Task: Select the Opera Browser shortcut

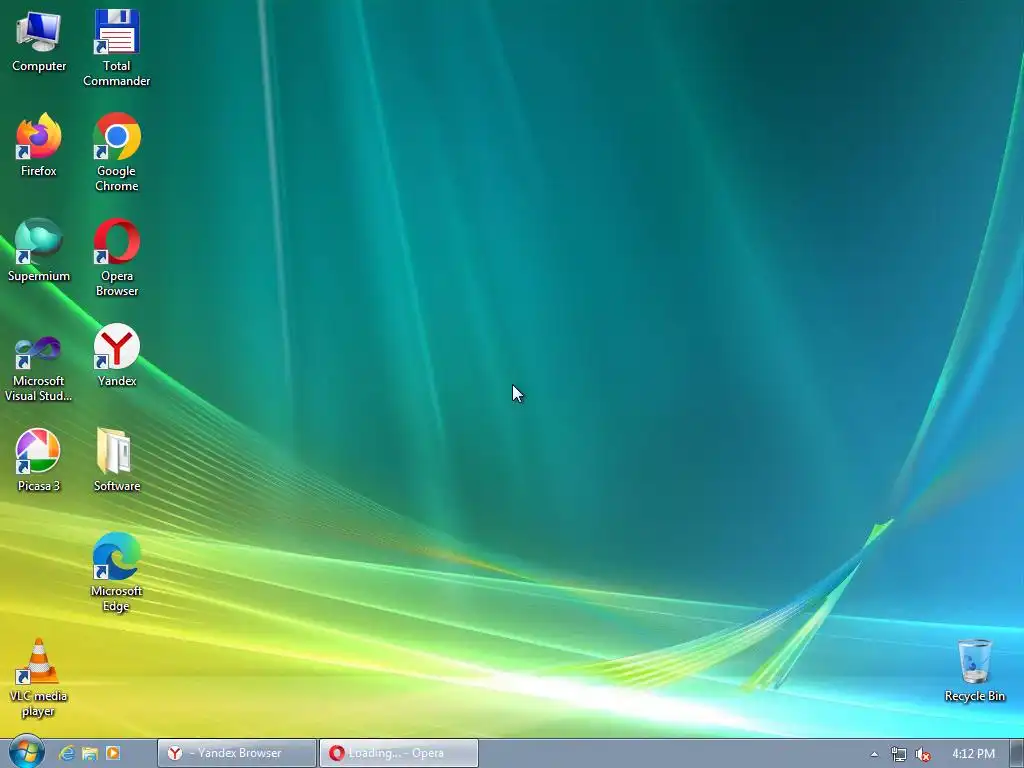Action: [116, 257]
